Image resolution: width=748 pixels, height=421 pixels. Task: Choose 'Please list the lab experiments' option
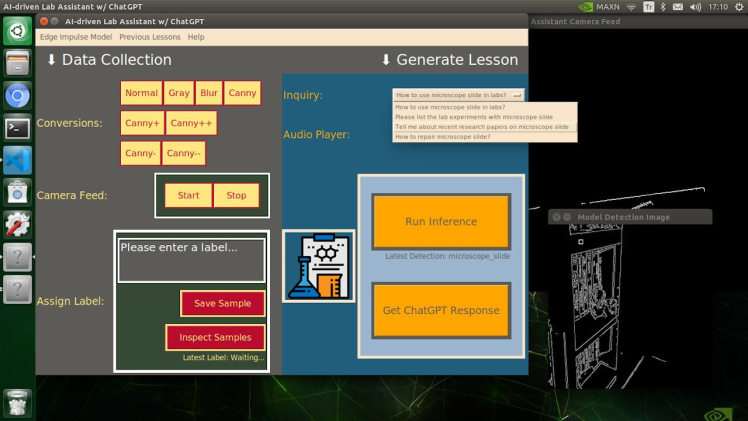(484, 117)
